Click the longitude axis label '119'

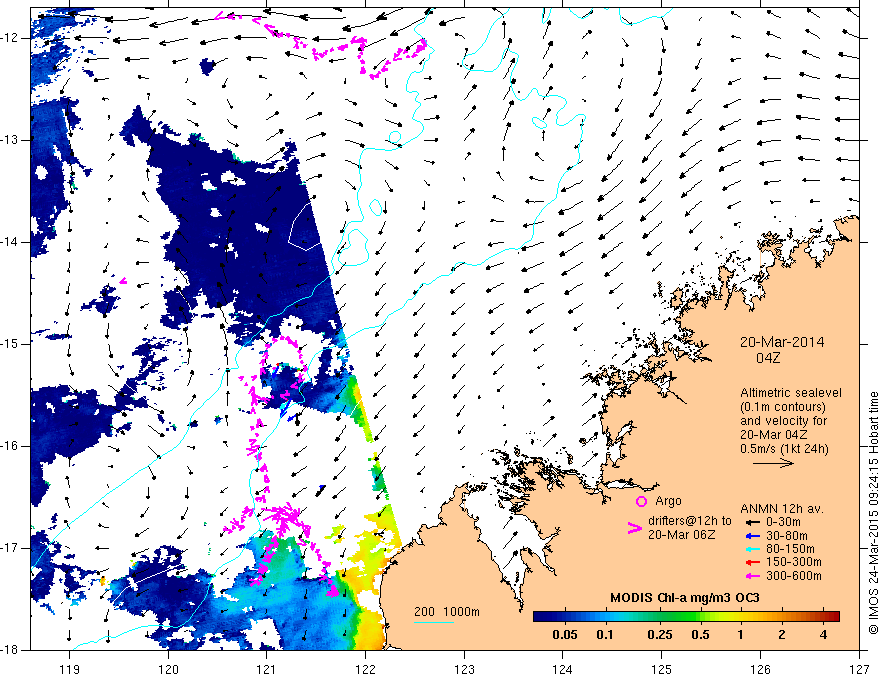coord(70,669)
